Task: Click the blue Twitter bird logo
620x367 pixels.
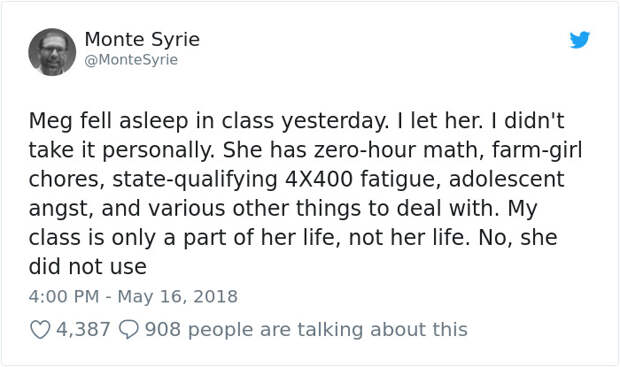Action: pos(580,40)
